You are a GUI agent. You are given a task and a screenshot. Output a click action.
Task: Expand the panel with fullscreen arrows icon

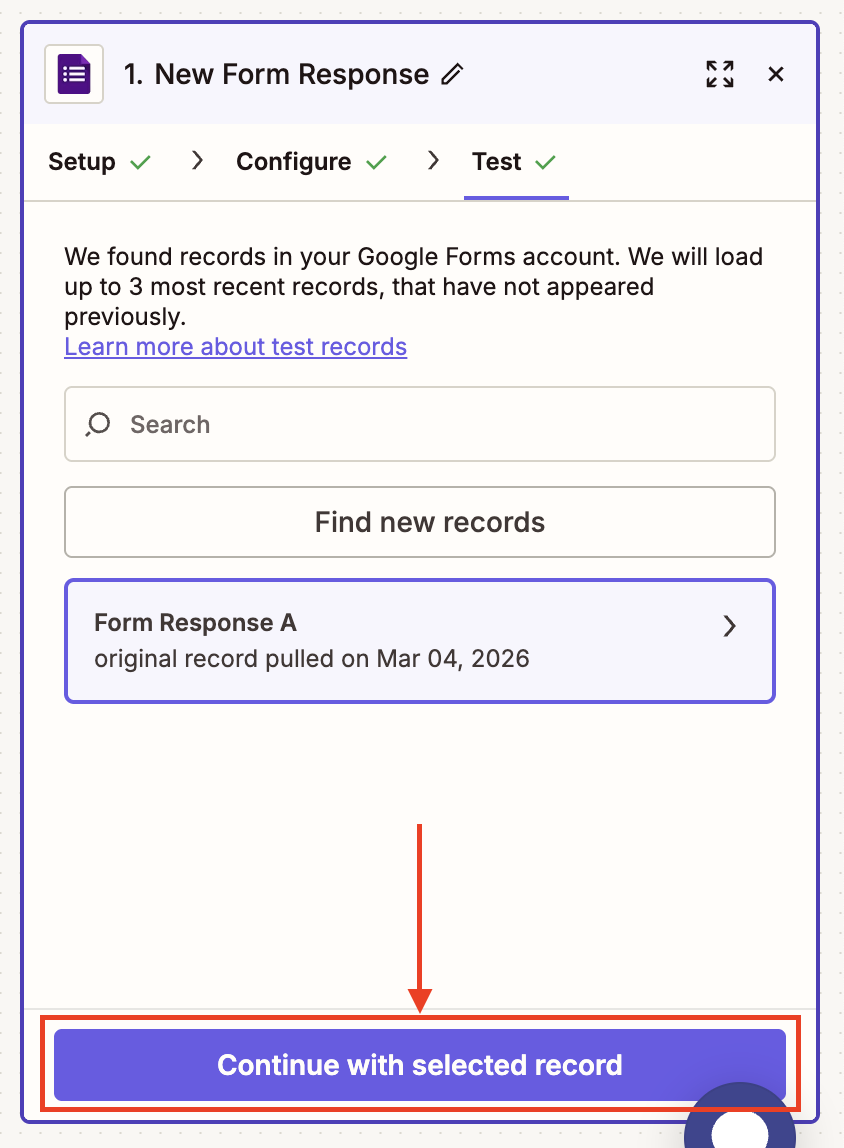coord(719,74)
